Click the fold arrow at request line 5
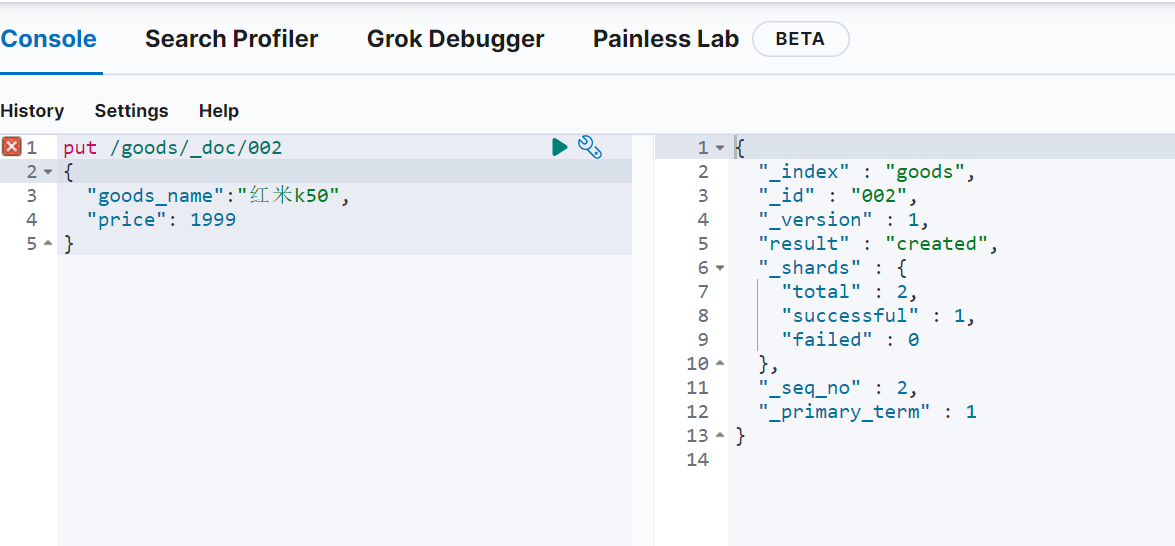Image resolution: width=1175 pixels, height=546 pixels. (x=48, y=244)
